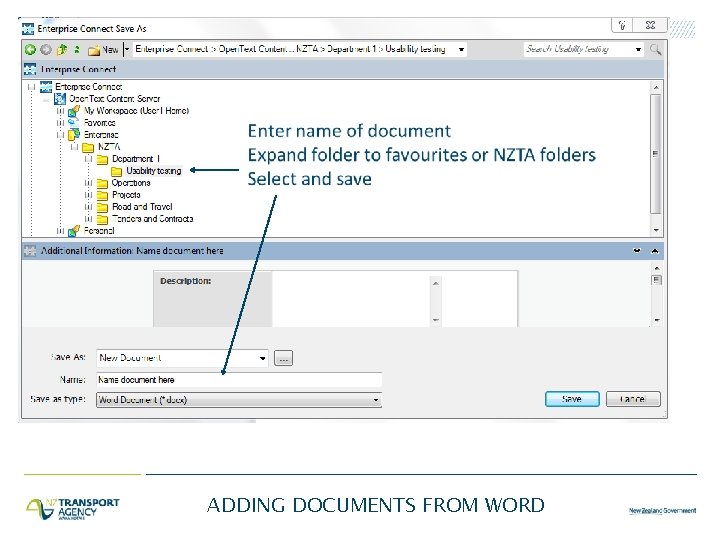
Task: Open the New button's dropdown arrow
Action: click(x=127, y=49)
